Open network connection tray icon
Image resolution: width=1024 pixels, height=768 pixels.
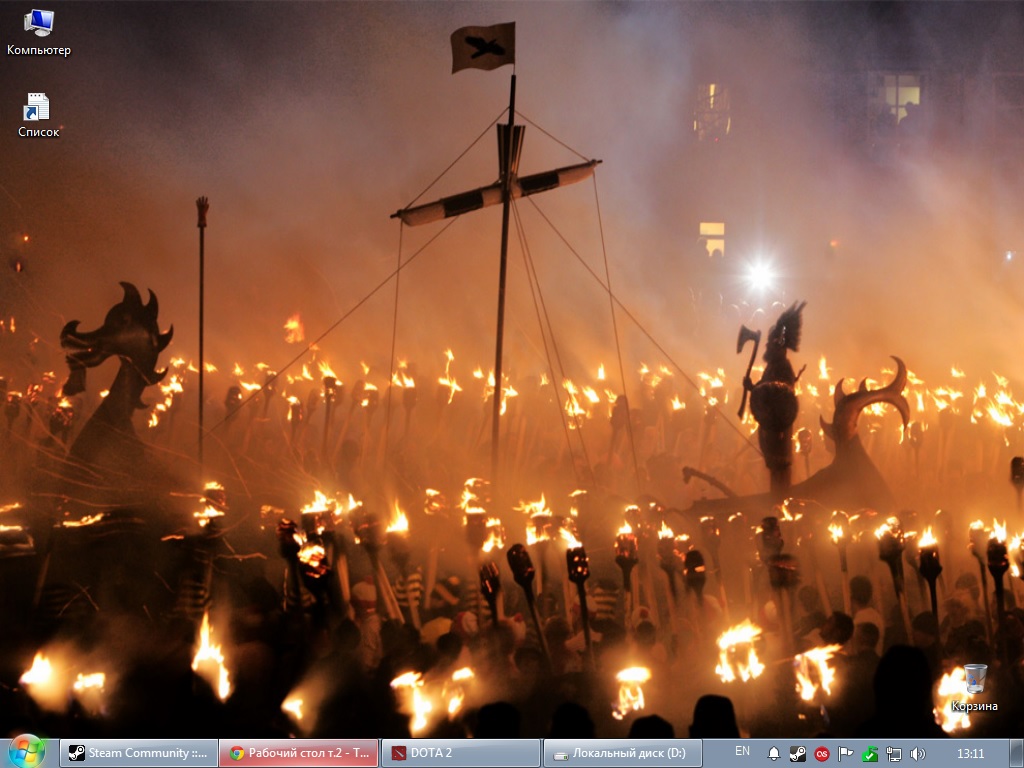[893, 754]
